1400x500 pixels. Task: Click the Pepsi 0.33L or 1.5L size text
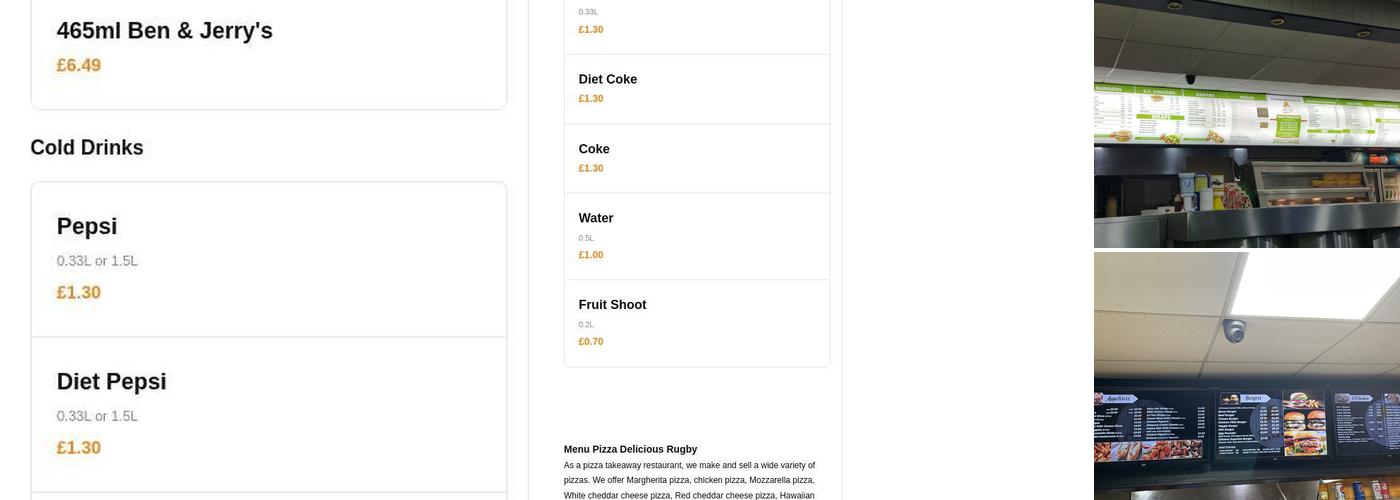[97, 261]
